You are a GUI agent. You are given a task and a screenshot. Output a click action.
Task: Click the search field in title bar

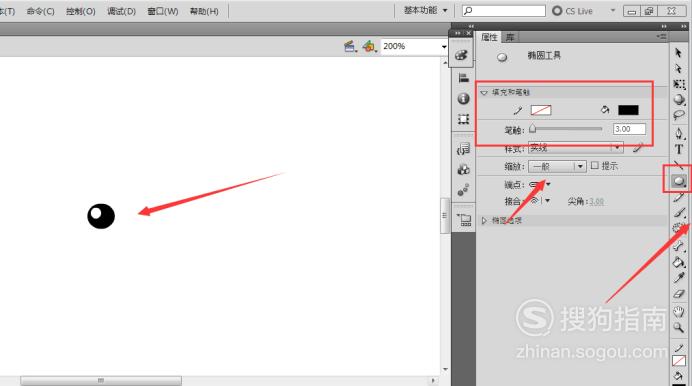pos(504,11)
